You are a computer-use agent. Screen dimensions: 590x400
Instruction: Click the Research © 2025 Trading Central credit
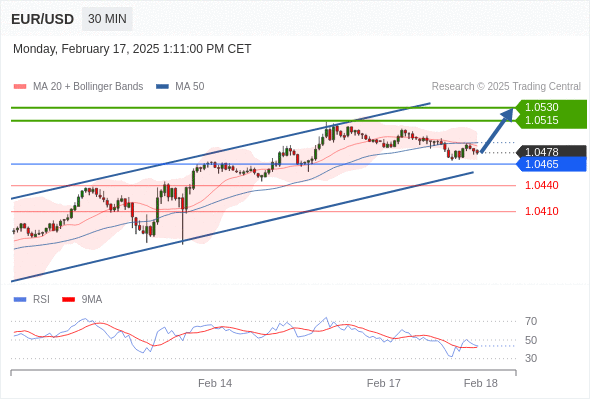[506, 87]
